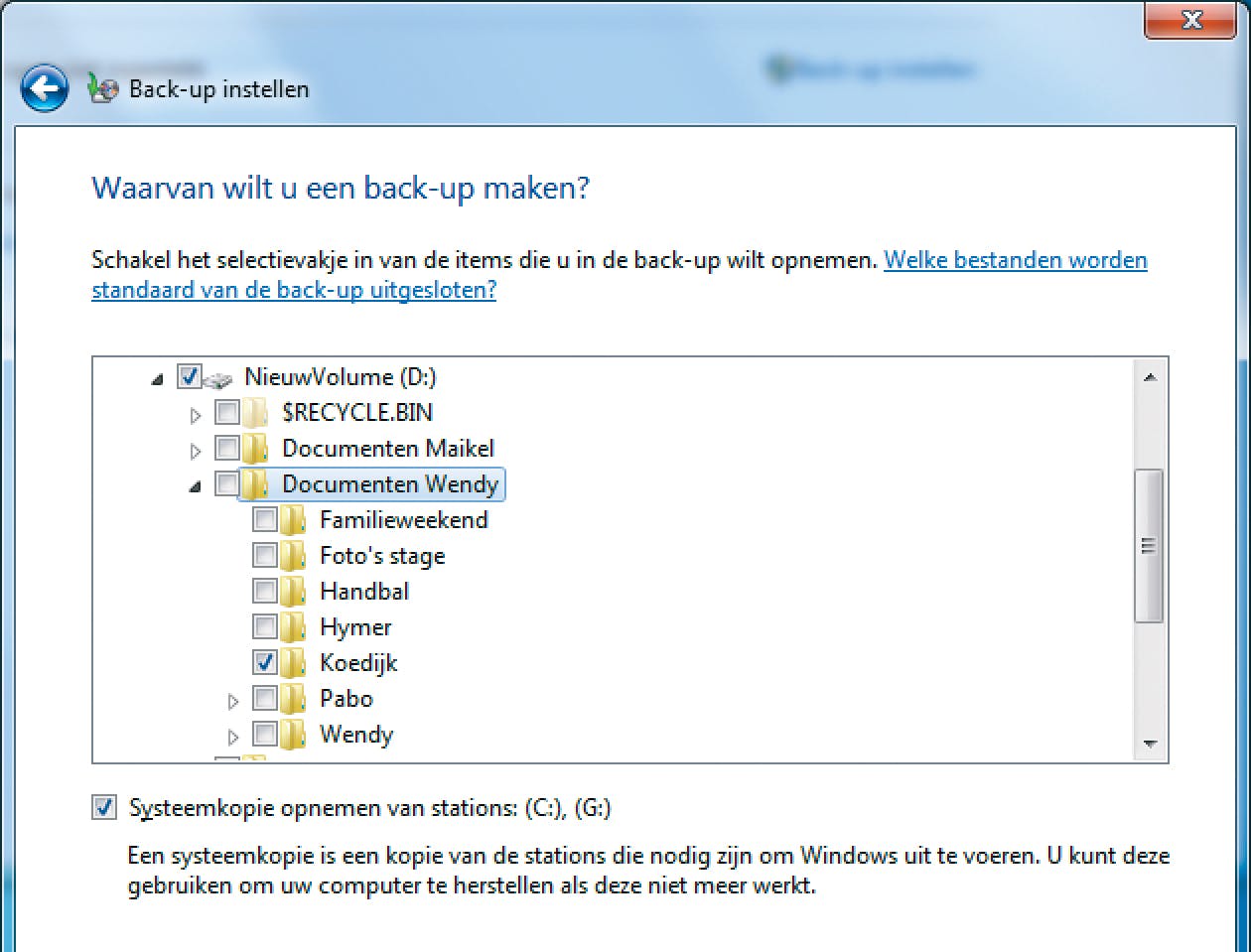
Task: Check the Documenten Wendy checkbox
Action: tap(227, 483)
